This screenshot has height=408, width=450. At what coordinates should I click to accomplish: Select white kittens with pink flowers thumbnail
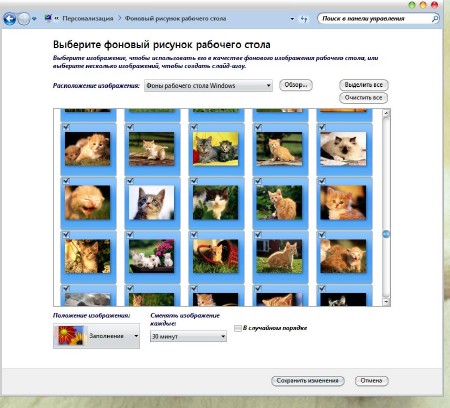pos(151,256)
